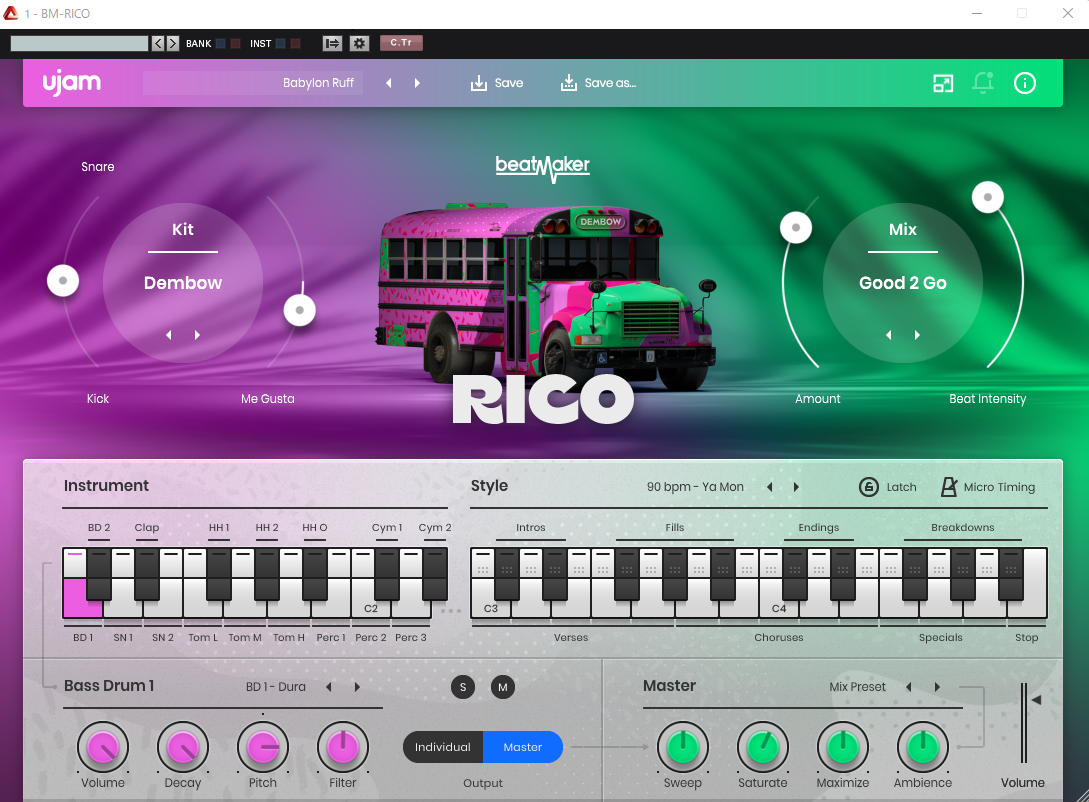This screenshot has height=802, width=1089.
Task: Select previous Mix Preset in Master
Action: [908, 687]
